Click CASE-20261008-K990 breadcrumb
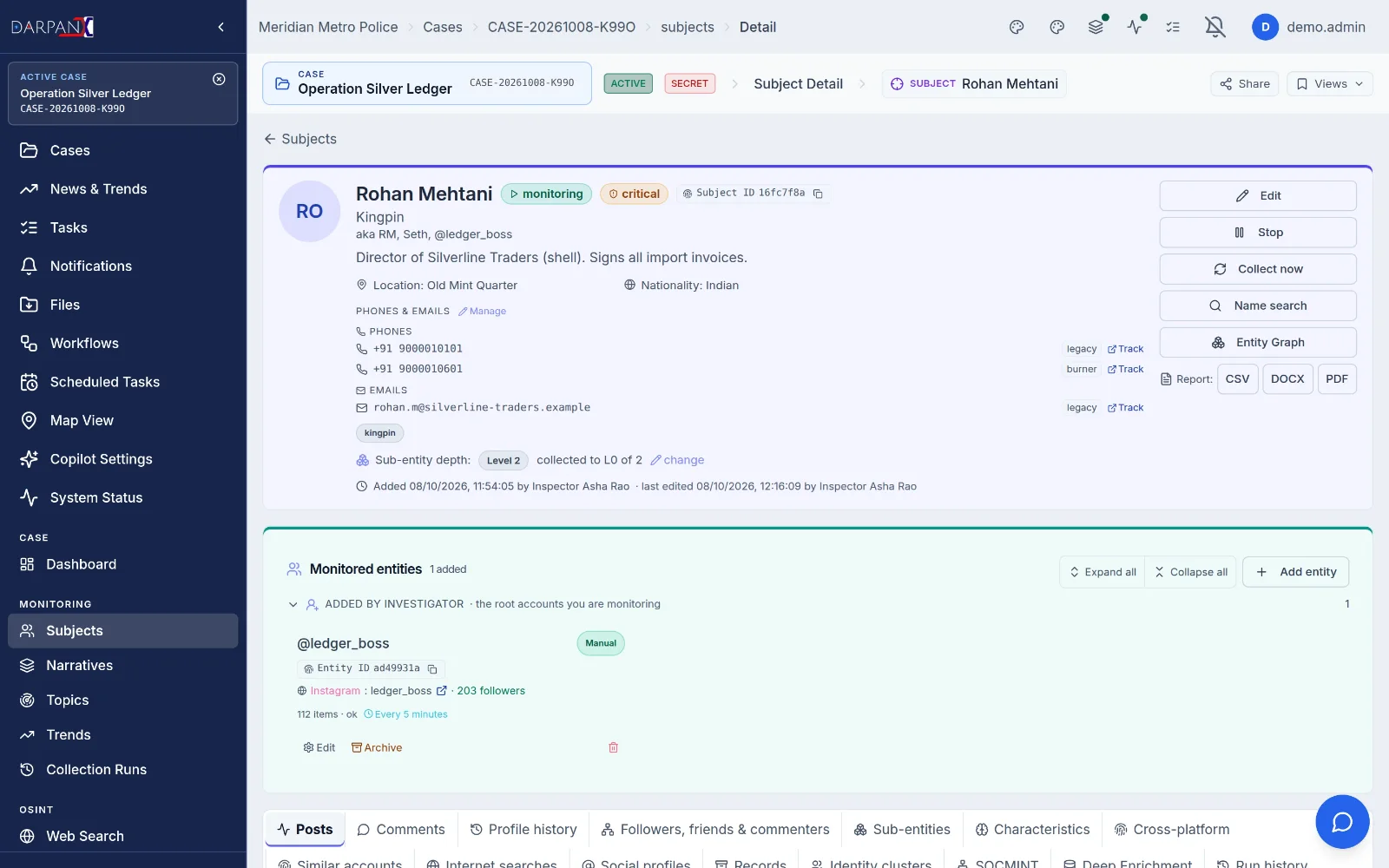This screenshot has width=1389, height=868. 562,27
